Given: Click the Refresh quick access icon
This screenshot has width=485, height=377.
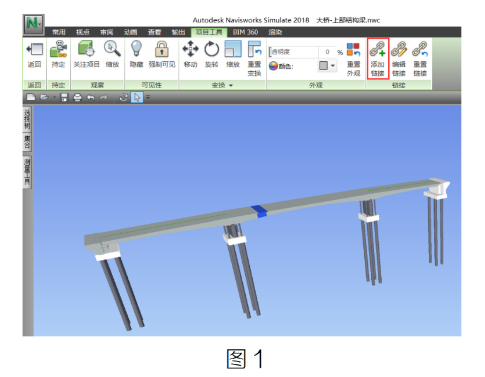Looking at the screenshot, I should point(123,97).
